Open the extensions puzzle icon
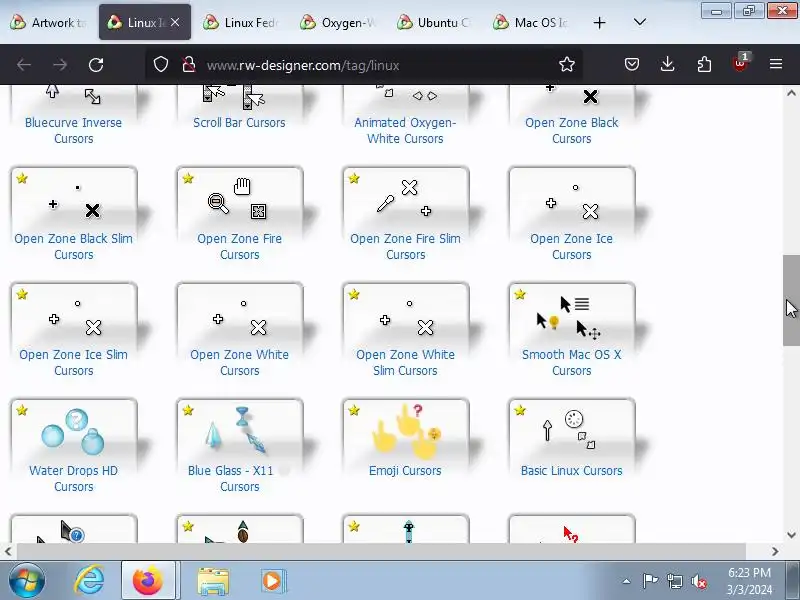The width and height of the screenshot is (800, 600). tap(704, 64)
